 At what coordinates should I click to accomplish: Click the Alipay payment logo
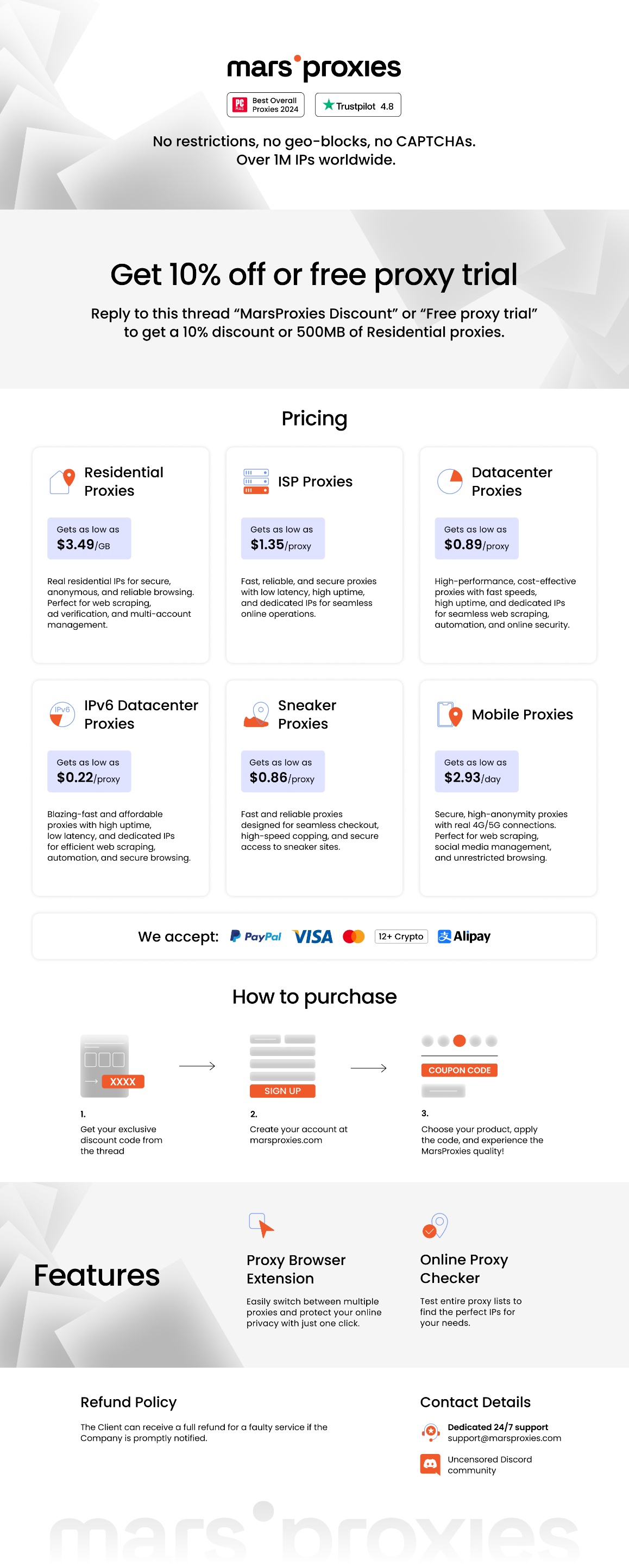point(464,936)
